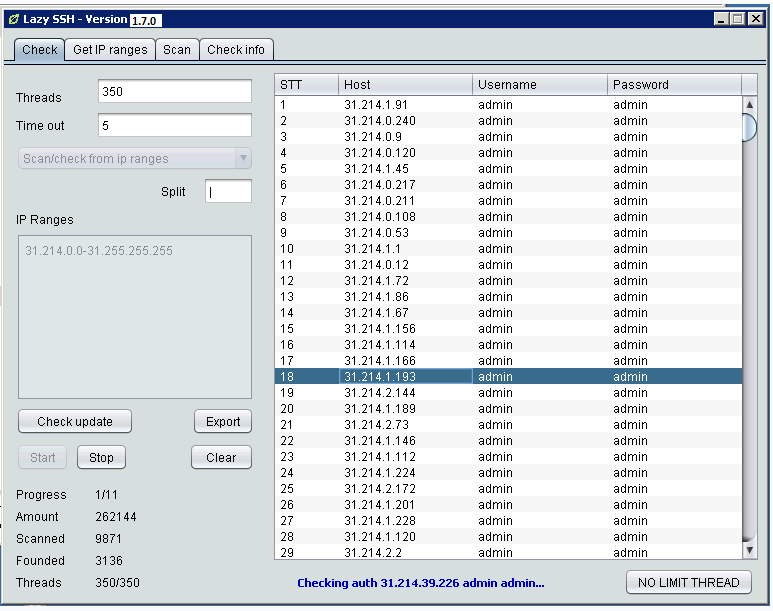
Task: Click the disabled Start button
Action: point(42,458)
